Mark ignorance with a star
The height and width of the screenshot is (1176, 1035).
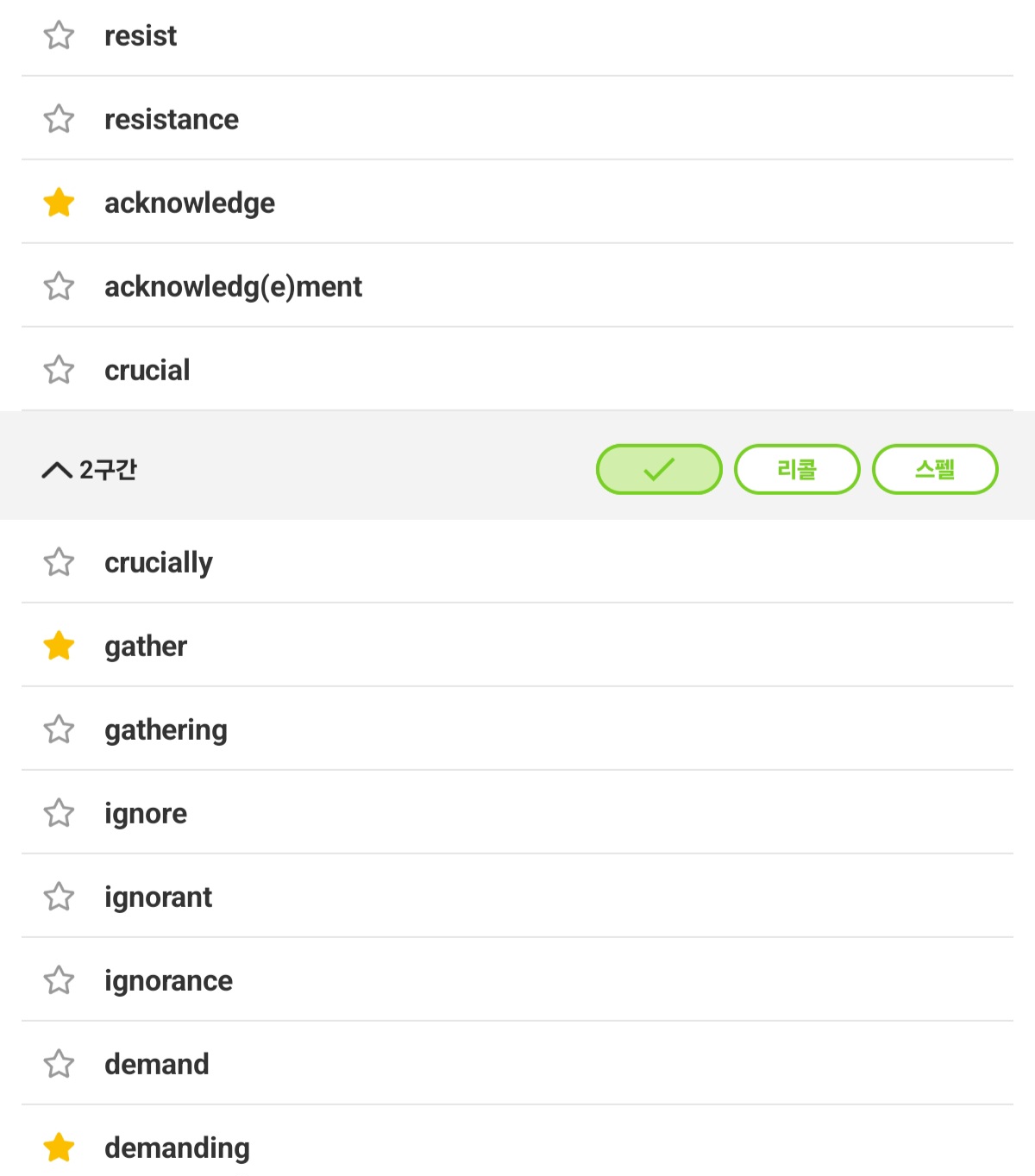(x=59, y=980)
